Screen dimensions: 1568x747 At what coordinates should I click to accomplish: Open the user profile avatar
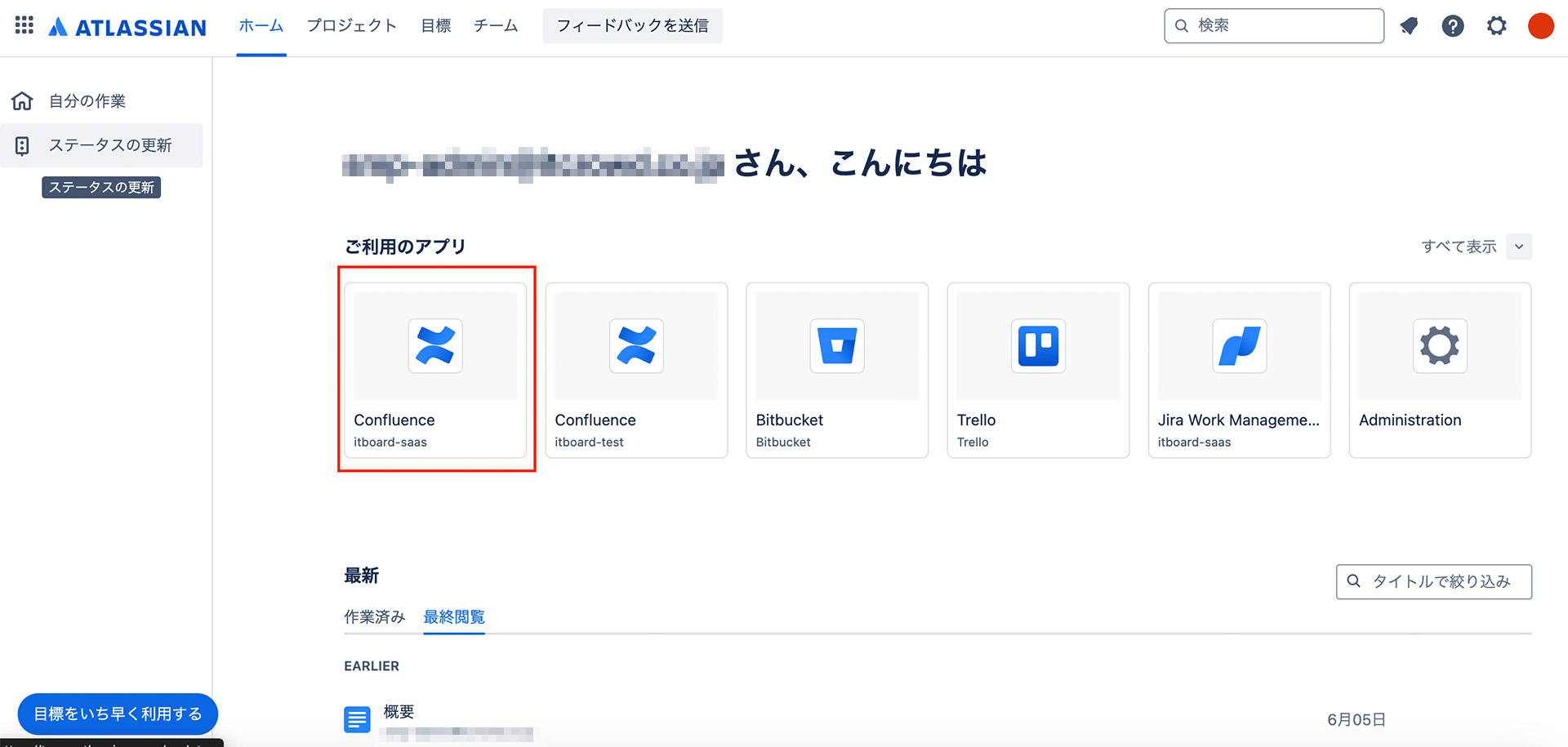click(x=1540, y=26)
